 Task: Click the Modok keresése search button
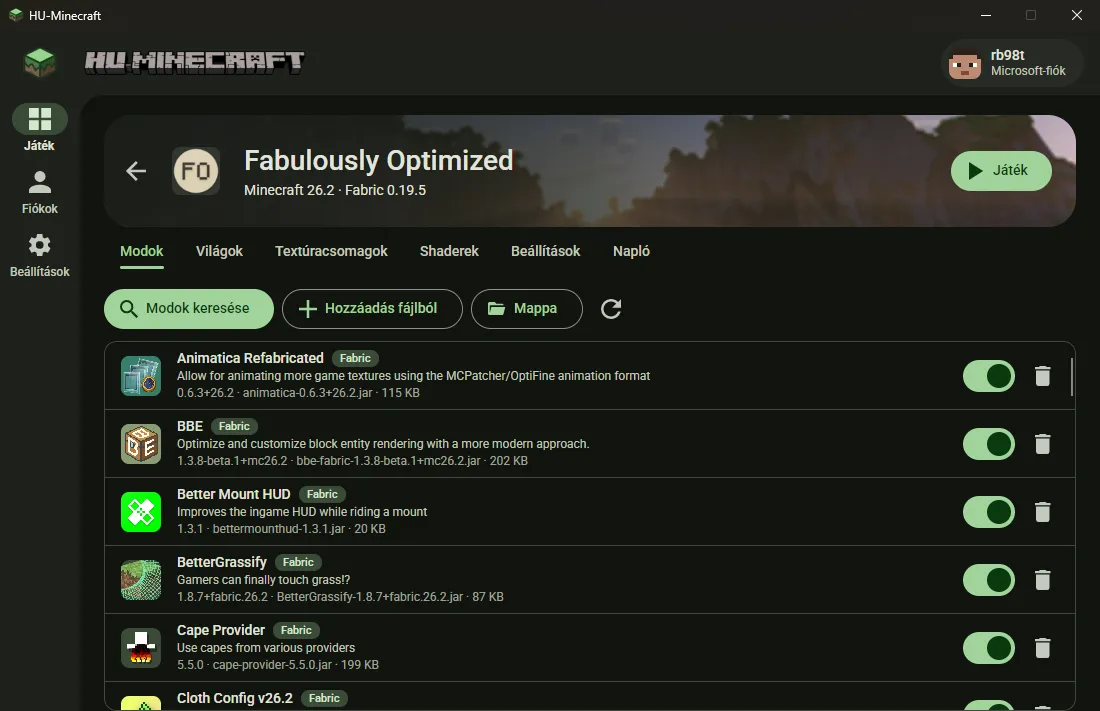[189, 309]
